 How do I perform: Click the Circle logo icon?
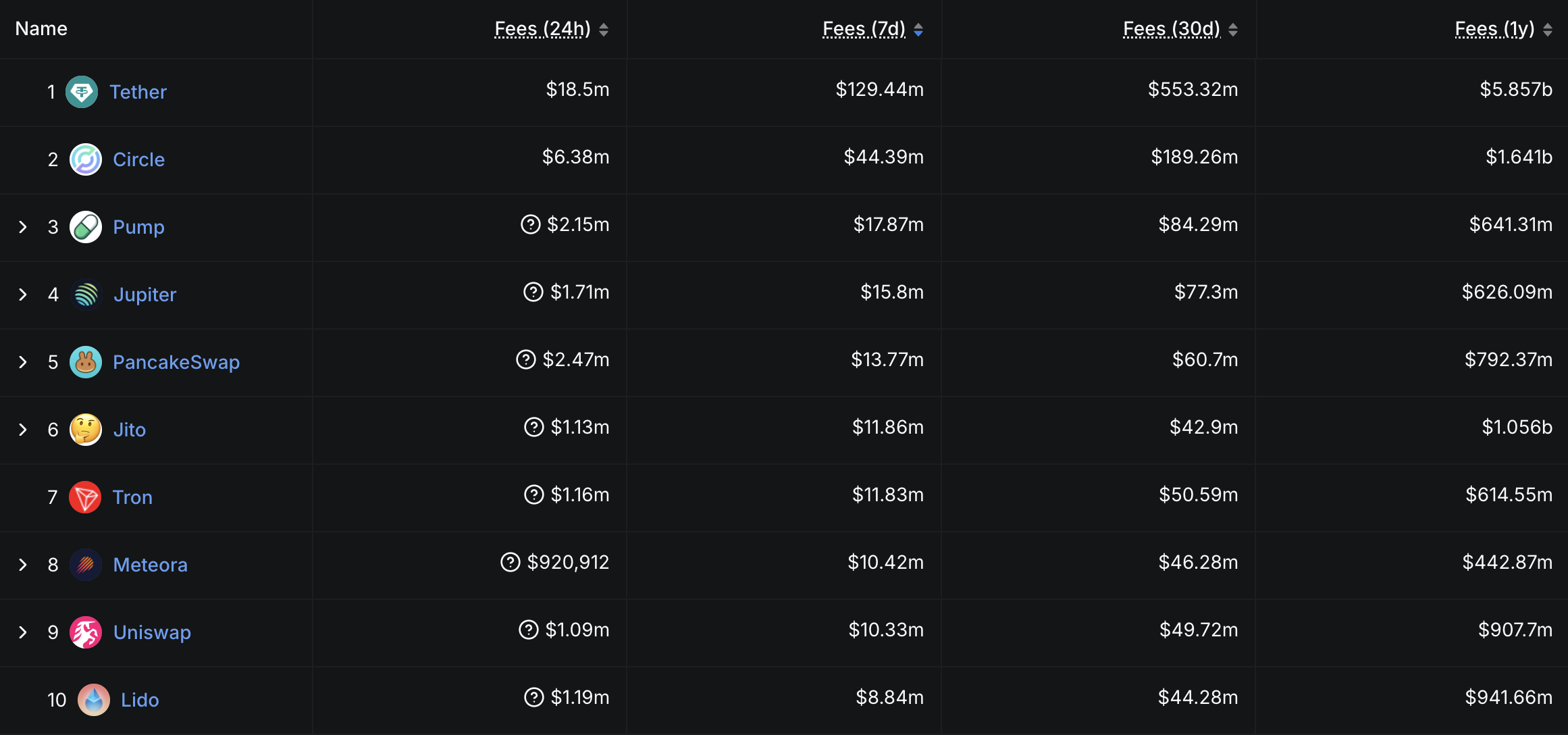pyautogui.click(x=86, y=159)
